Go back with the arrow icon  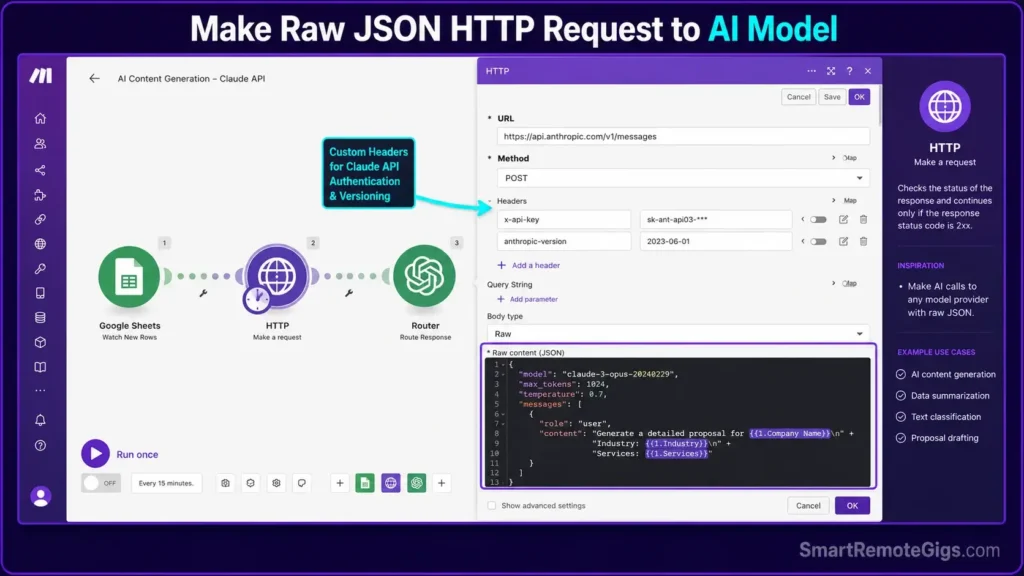[94, 78]
